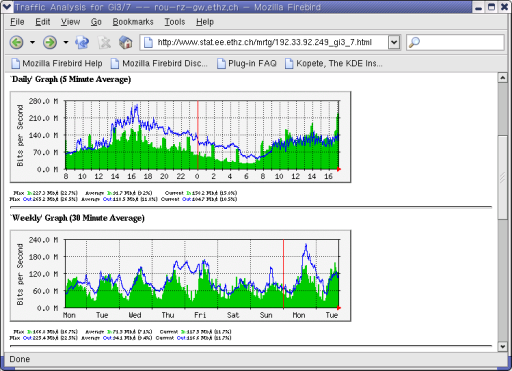Click the vertical scrollbar thumb
512x371 pixels.
click(503, 177)
